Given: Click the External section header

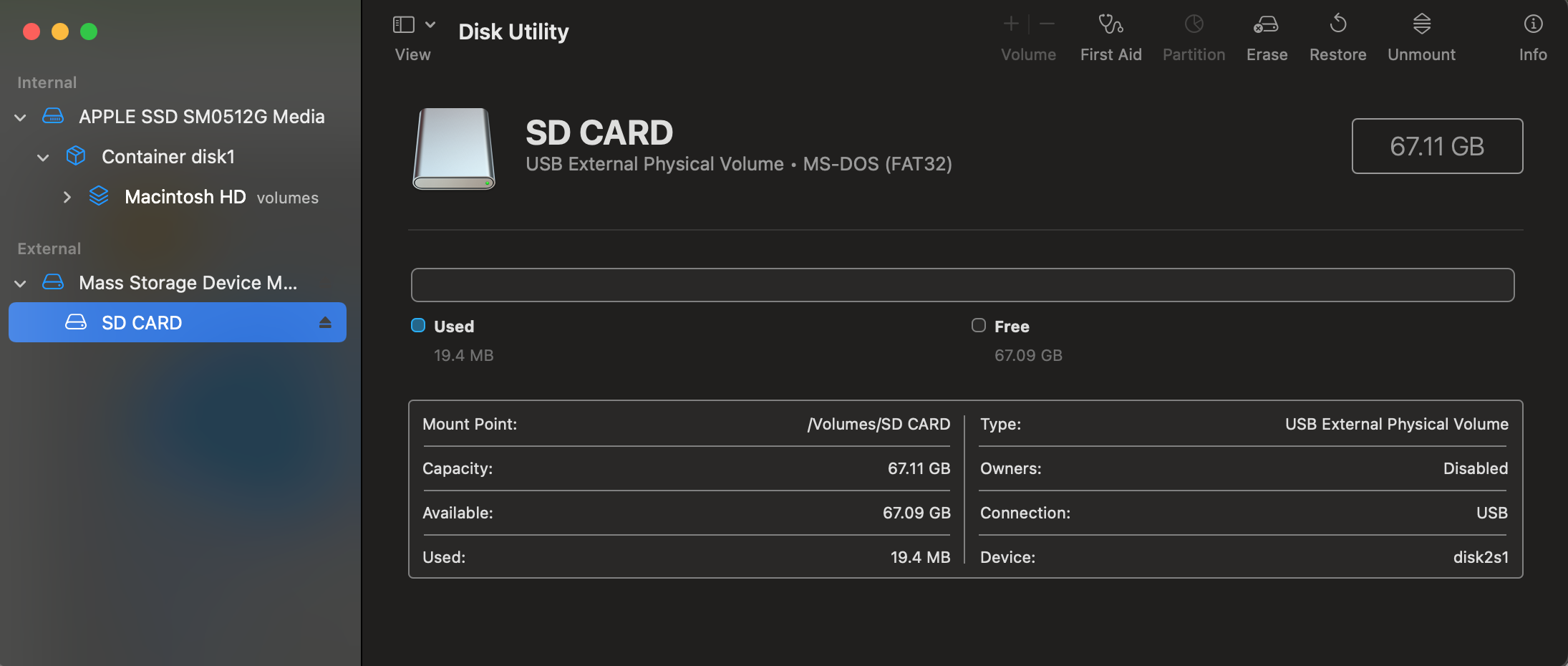Looking at the screenshot, I should [49, 248].
